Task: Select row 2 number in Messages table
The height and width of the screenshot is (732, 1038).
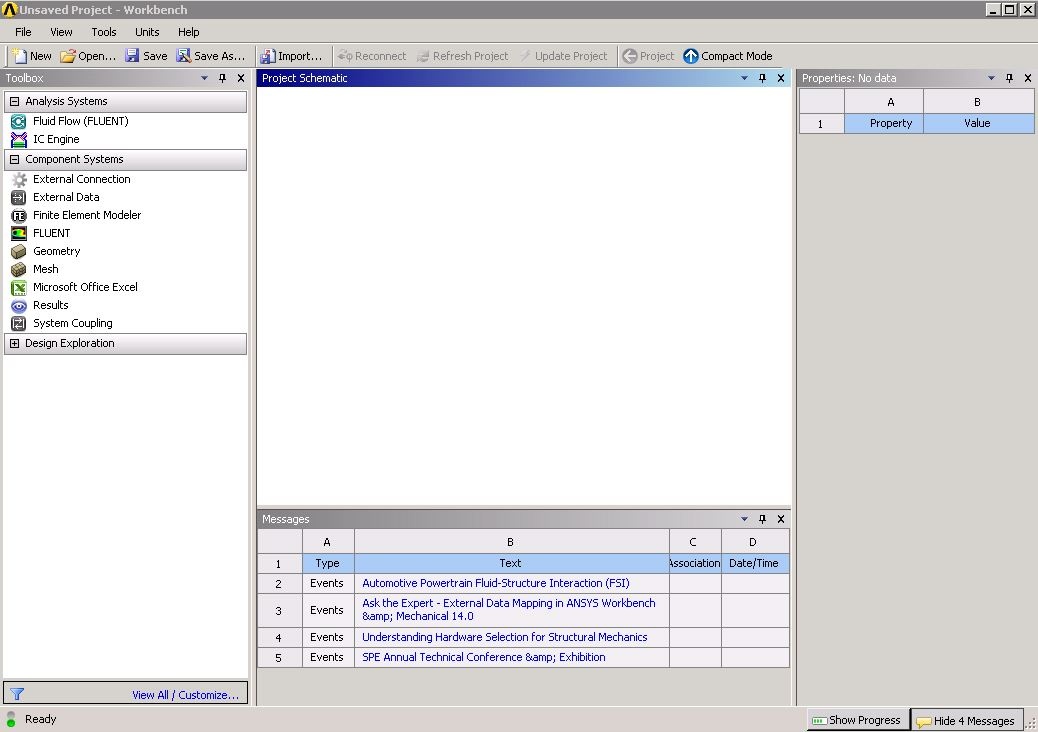Action: (x=279, y=584)
